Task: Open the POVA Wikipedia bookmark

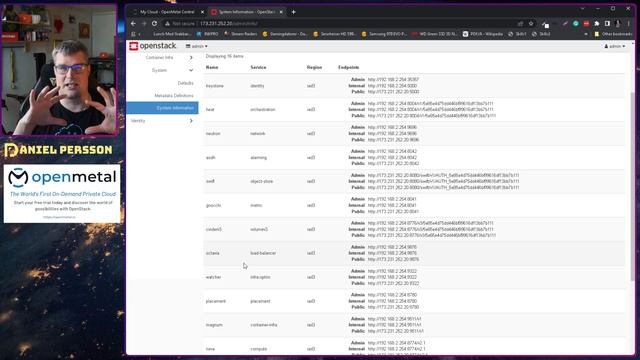Action: [x=483, y=34]
